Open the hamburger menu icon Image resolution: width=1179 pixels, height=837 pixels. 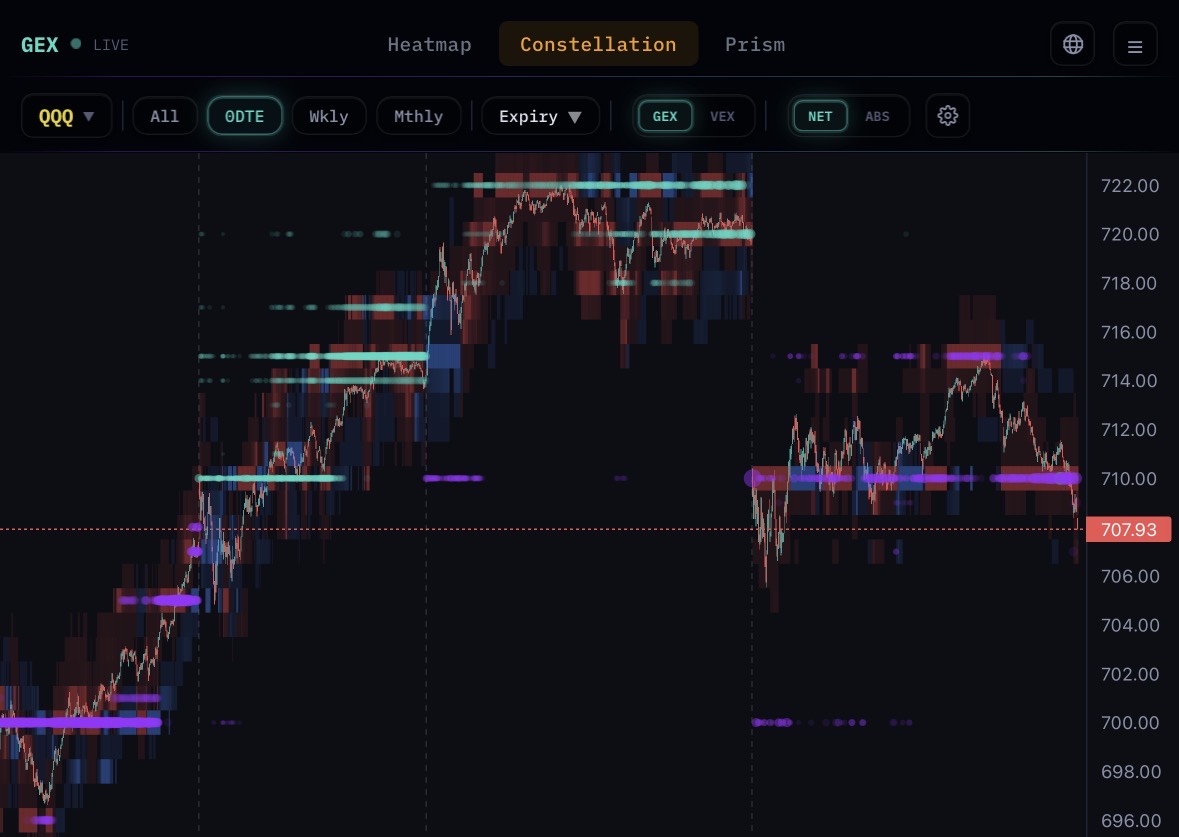(x=1135, y=44)
